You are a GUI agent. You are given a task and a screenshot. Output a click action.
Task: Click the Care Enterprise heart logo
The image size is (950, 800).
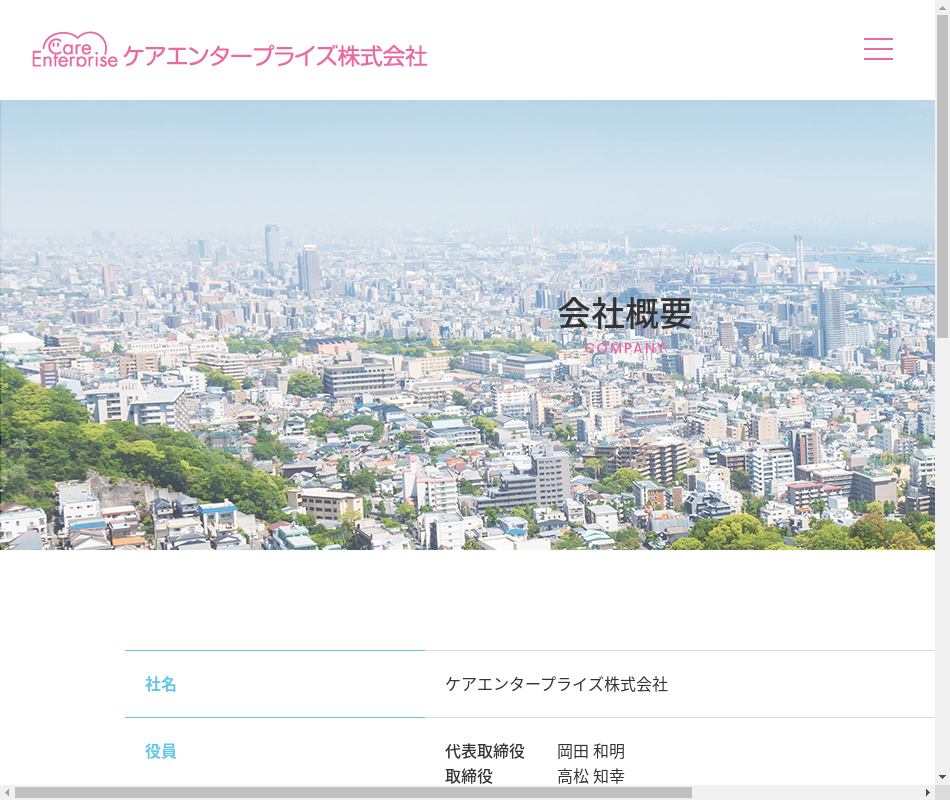point(74,49)
